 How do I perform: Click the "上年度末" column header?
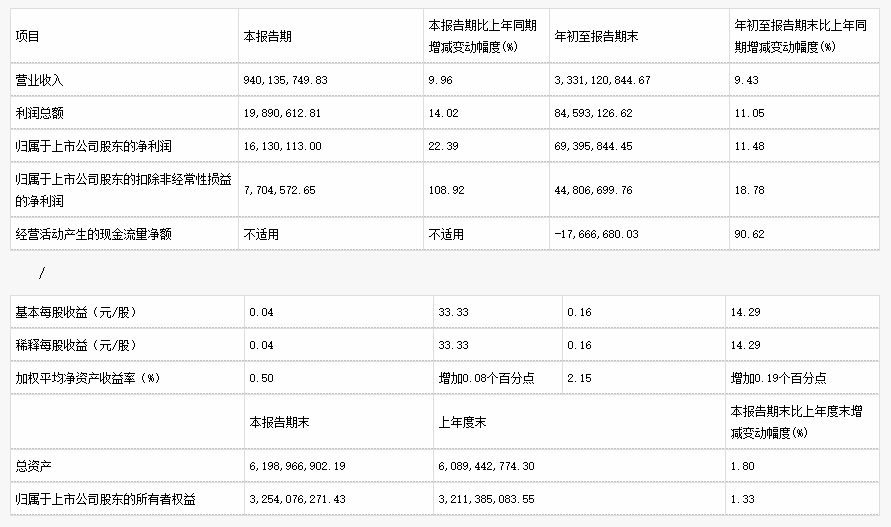(463, 423)
